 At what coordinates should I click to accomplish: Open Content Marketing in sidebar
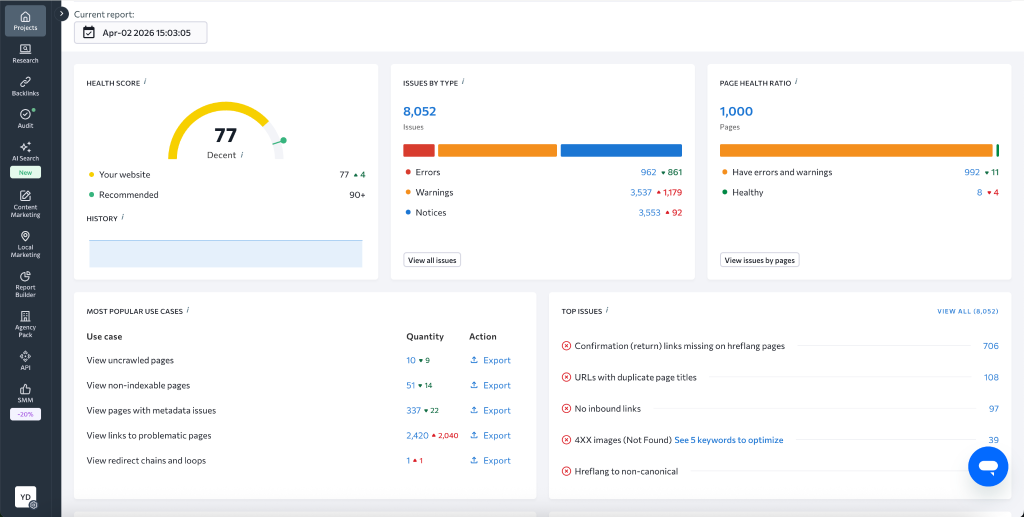[x=25, y=197]
